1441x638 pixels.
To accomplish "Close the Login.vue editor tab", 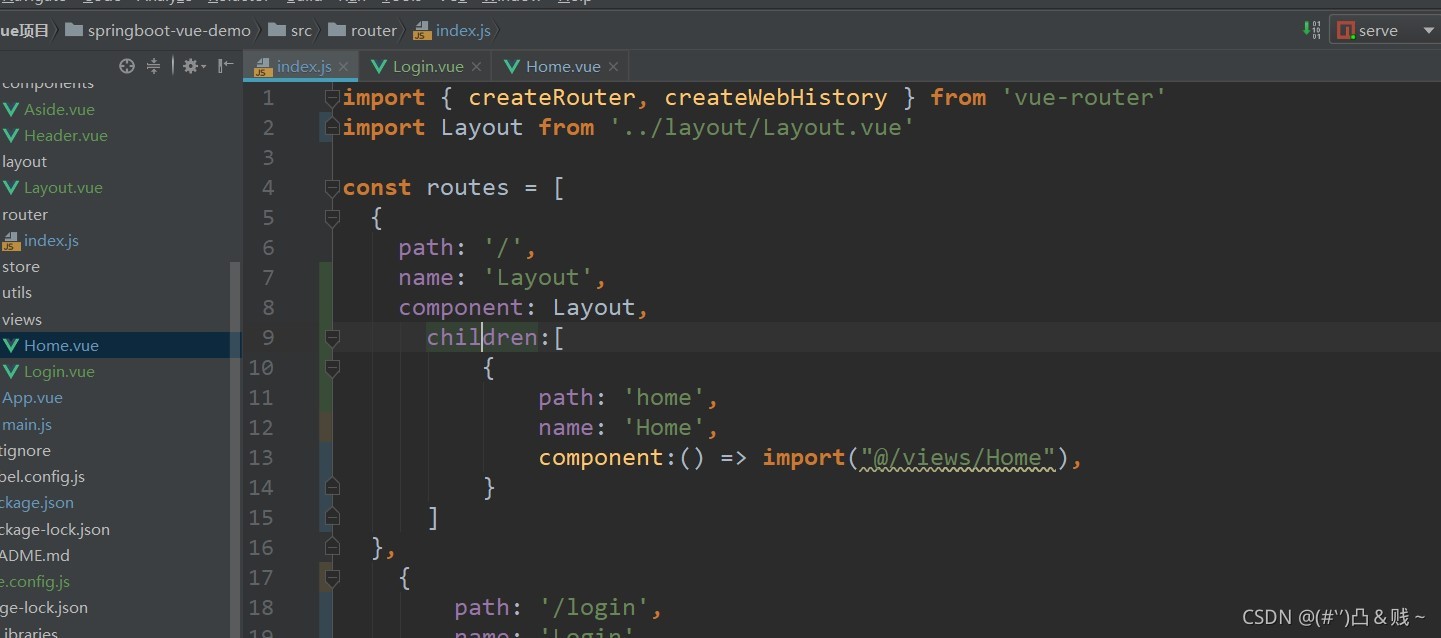I will click(x=476, y=66).
